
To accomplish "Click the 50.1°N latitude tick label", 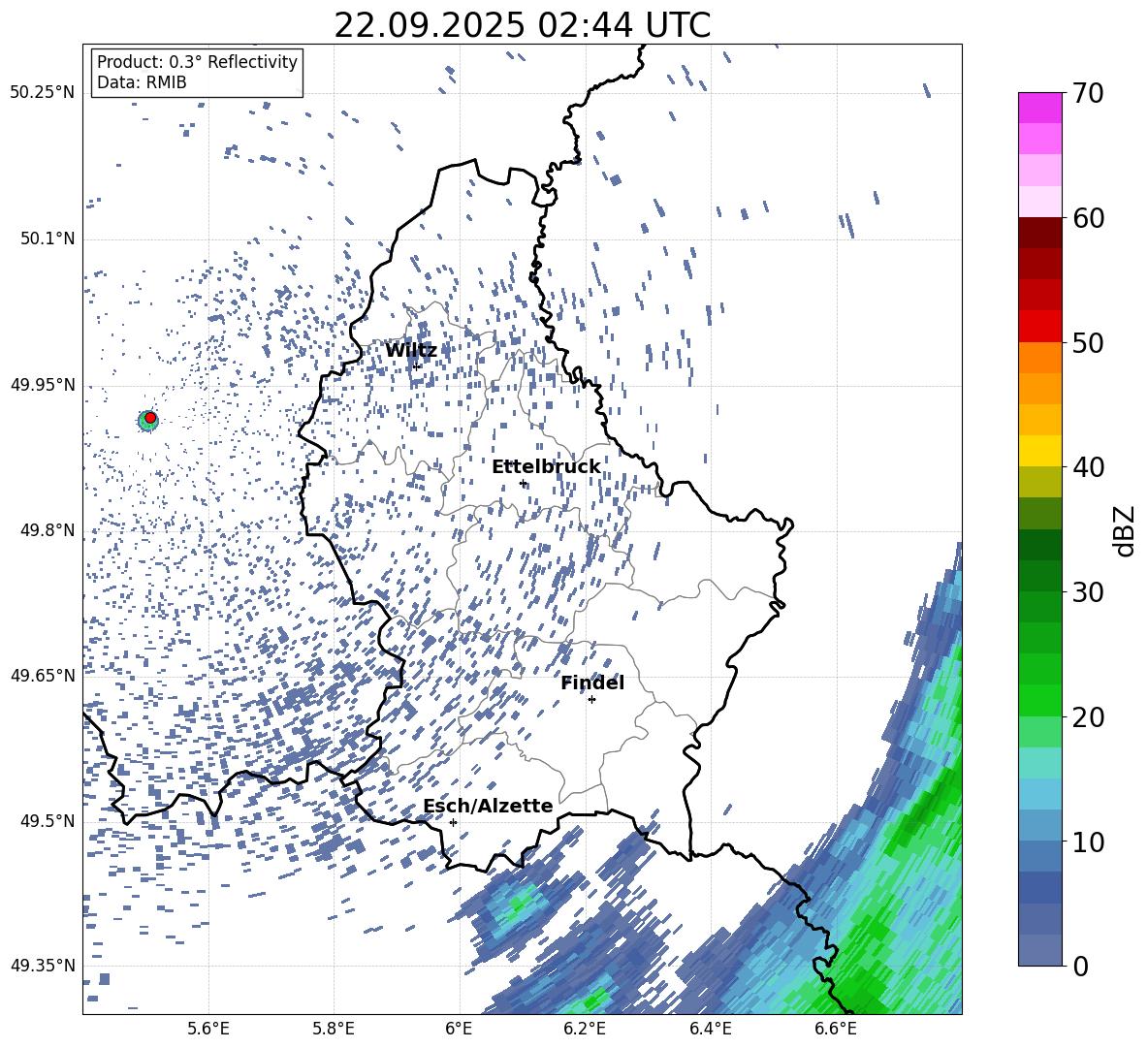I will pyautogui.click(x=47, y=238).
